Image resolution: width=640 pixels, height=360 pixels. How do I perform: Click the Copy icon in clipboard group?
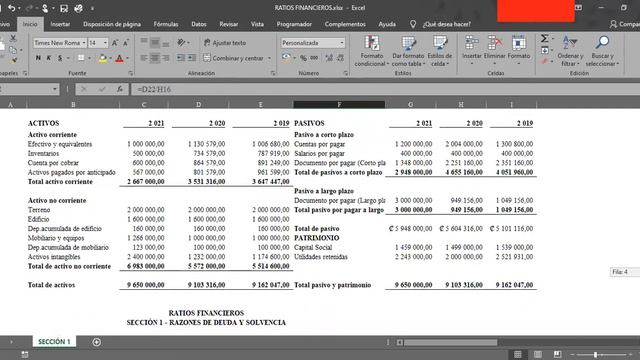[x=13, y=50]
